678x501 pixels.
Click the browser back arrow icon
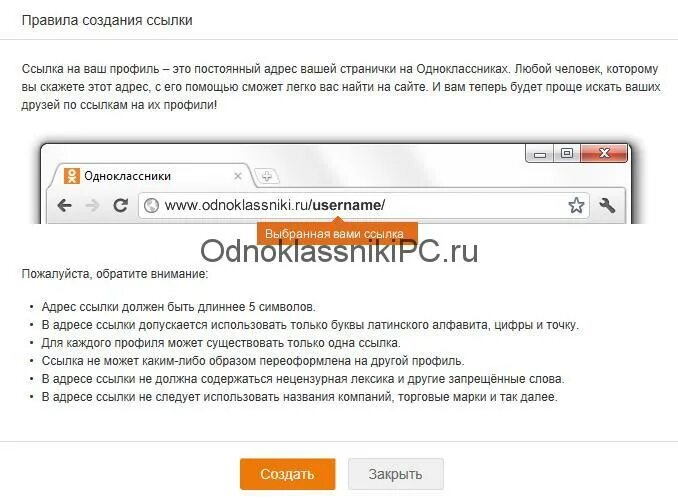(x=64, y=205)
